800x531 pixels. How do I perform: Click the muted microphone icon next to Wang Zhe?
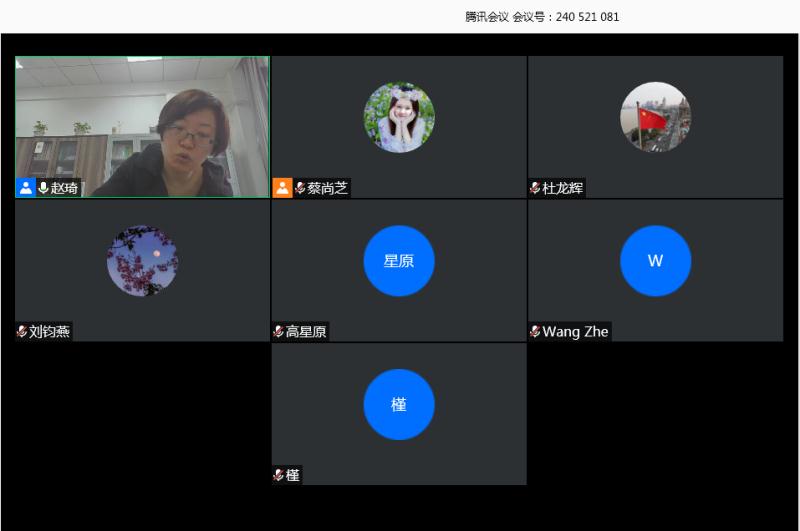[x=535, y=332]
